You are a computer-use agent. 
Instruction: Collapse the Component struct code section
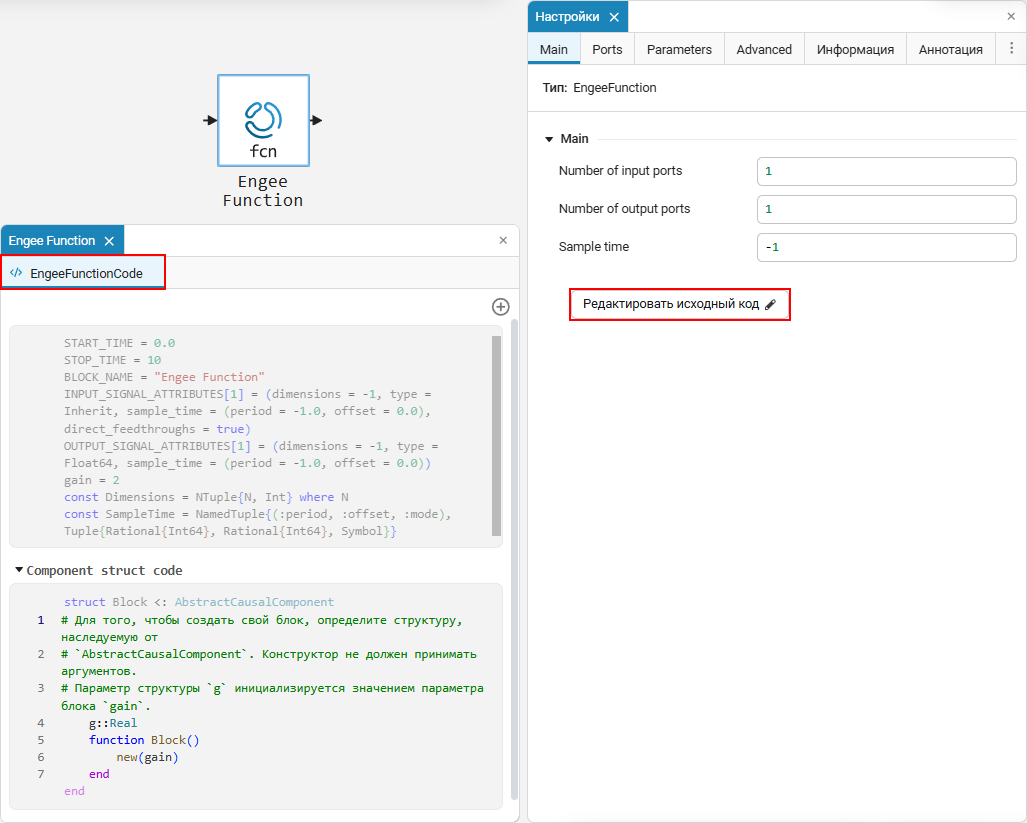point(19,570)
